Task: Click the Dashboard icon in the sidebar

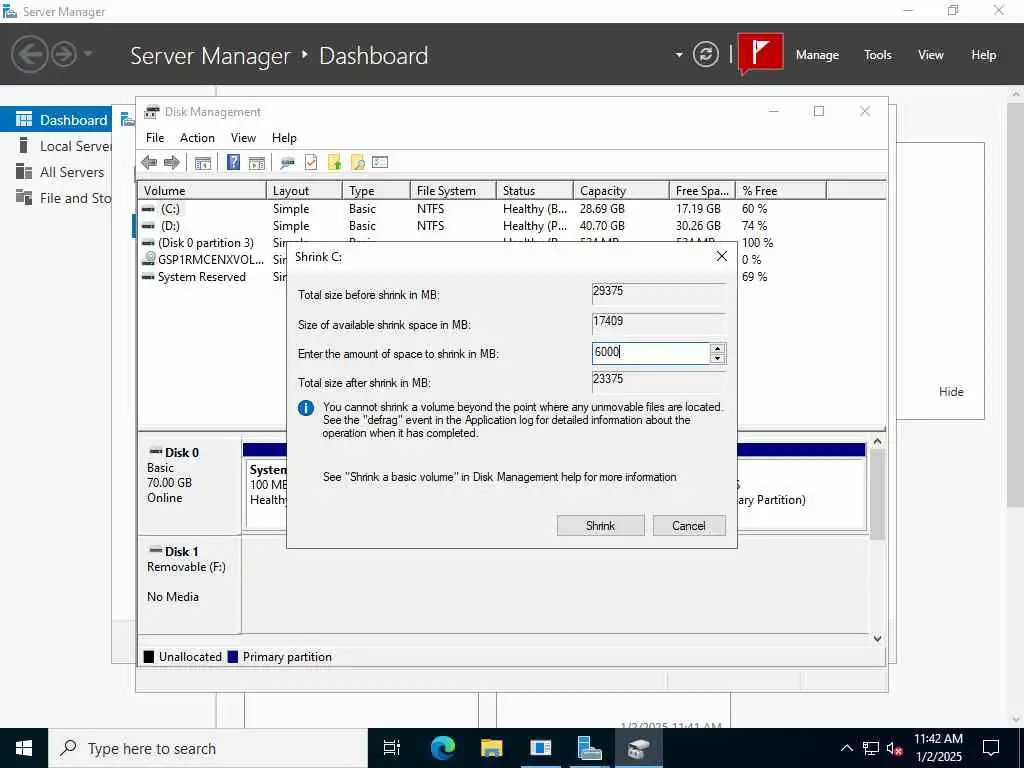Action: 24,119
